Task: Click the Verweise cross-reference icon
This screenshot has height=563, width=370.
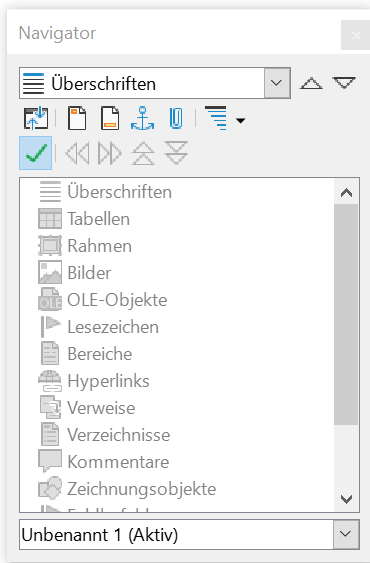Action: click(50, 407)
